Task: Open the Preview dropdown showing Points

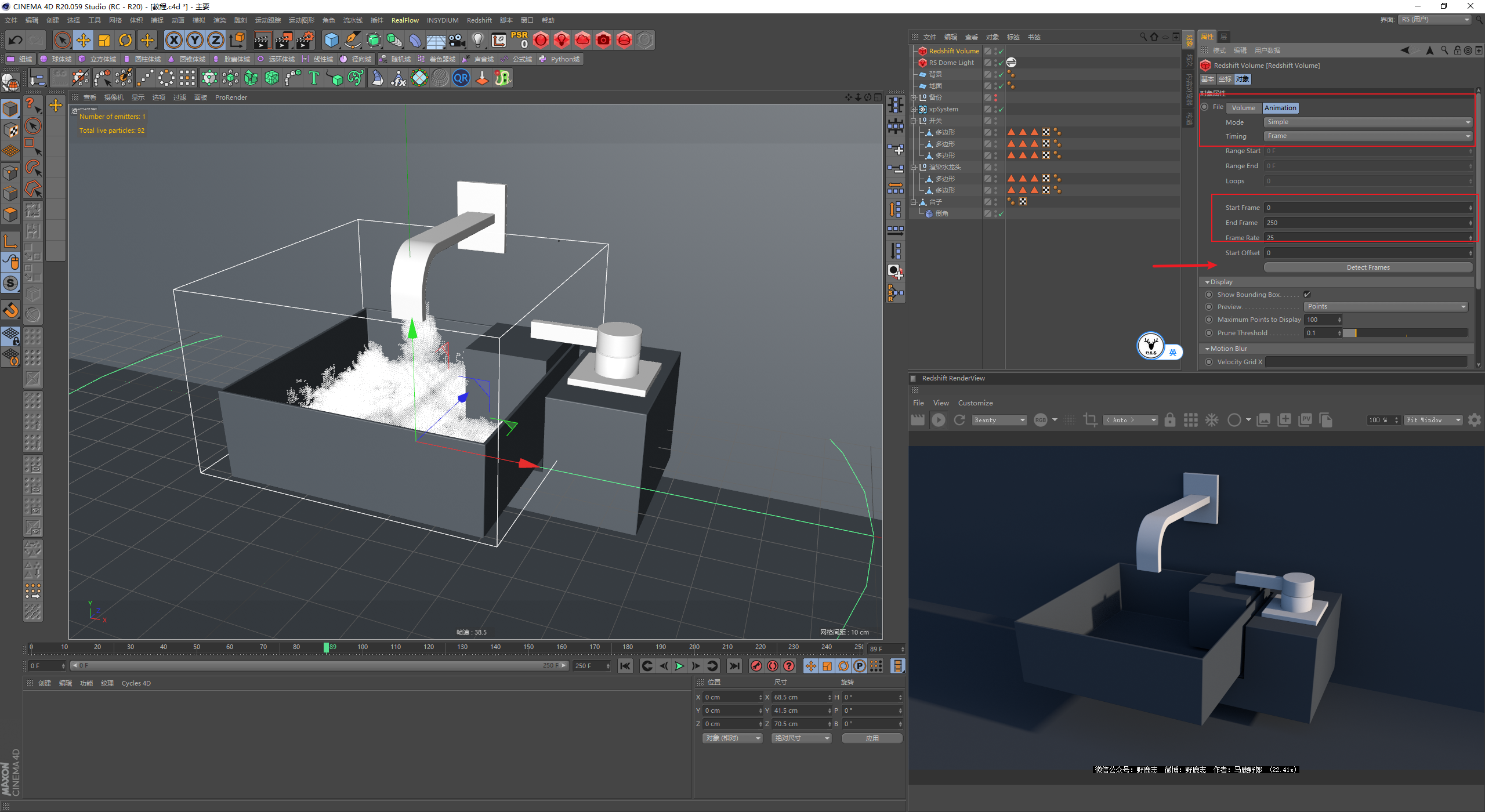Action: point(1386,307)
